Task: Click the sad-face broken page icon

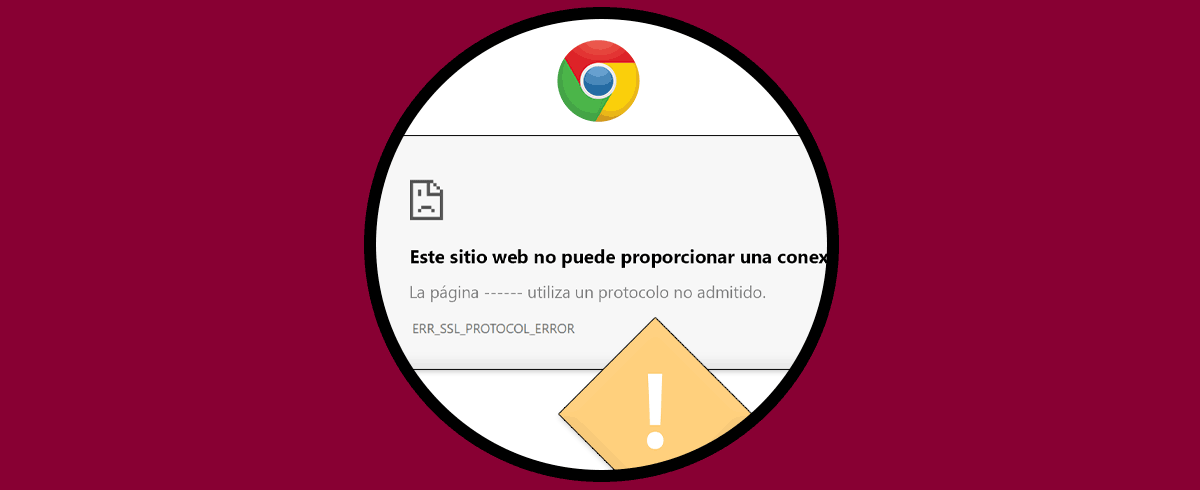Action: (426, 200)
